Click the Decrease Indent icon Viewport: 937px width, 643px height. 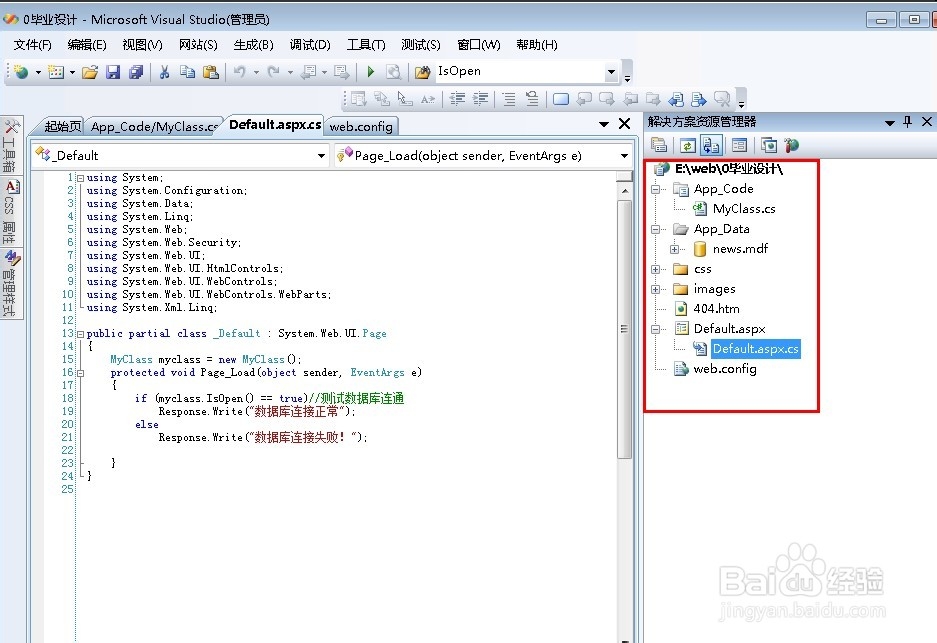(x=457, y=99)
